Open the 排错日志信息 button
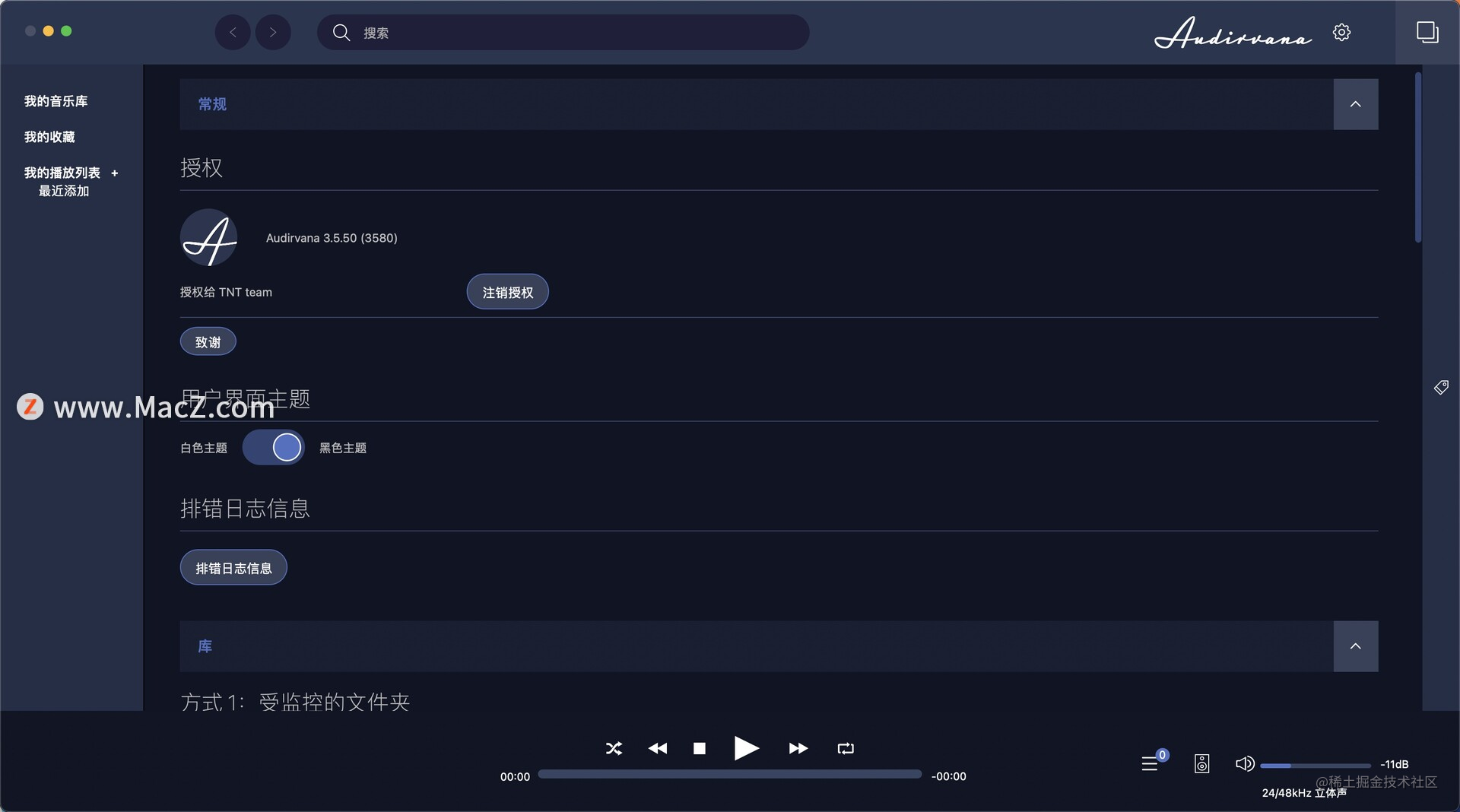 tap(233, 567)
